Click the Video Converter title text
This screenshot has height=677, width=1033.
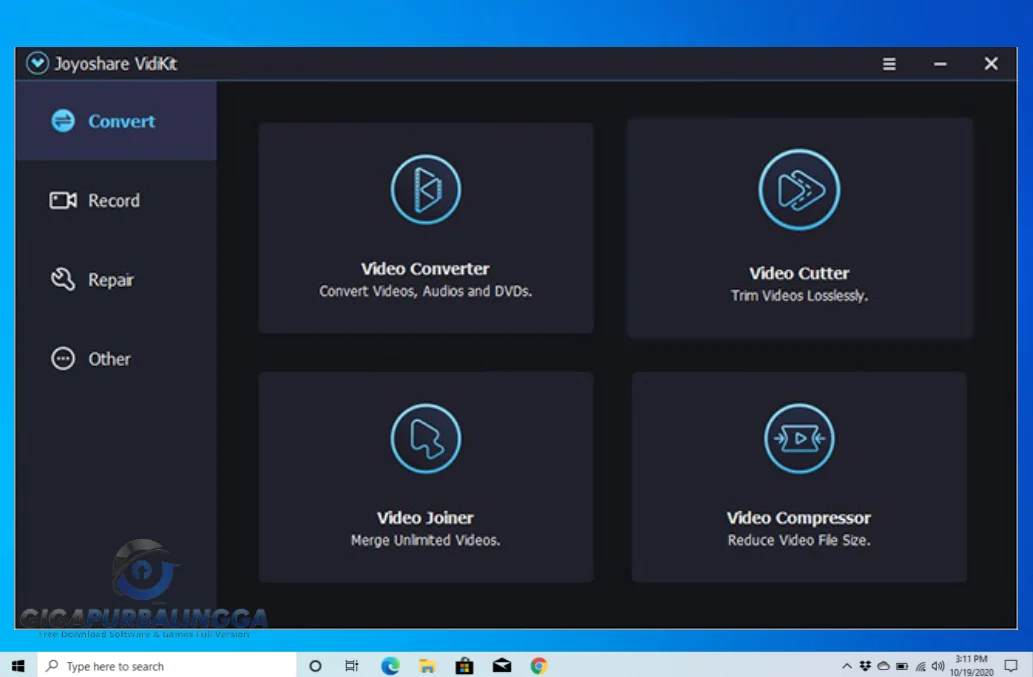(426, 269)
